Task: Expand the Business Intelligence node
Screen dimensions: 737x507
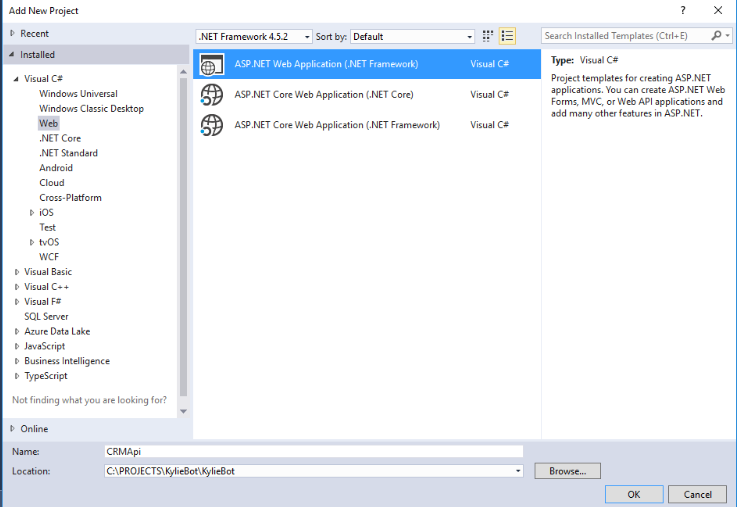Action: click(16, 361)
